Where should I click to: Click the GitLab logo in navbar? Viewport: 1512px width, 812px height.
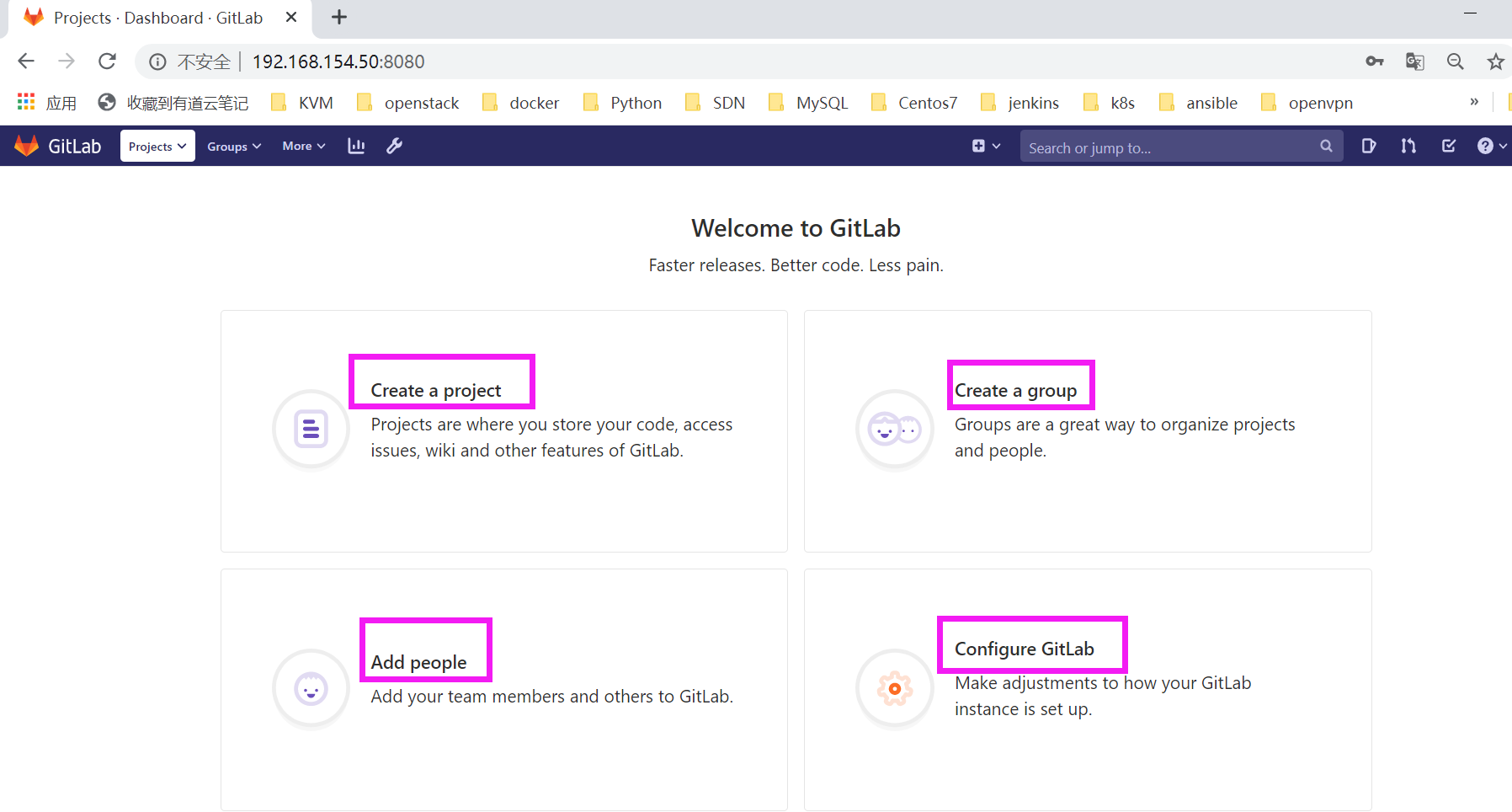(58, 146)
